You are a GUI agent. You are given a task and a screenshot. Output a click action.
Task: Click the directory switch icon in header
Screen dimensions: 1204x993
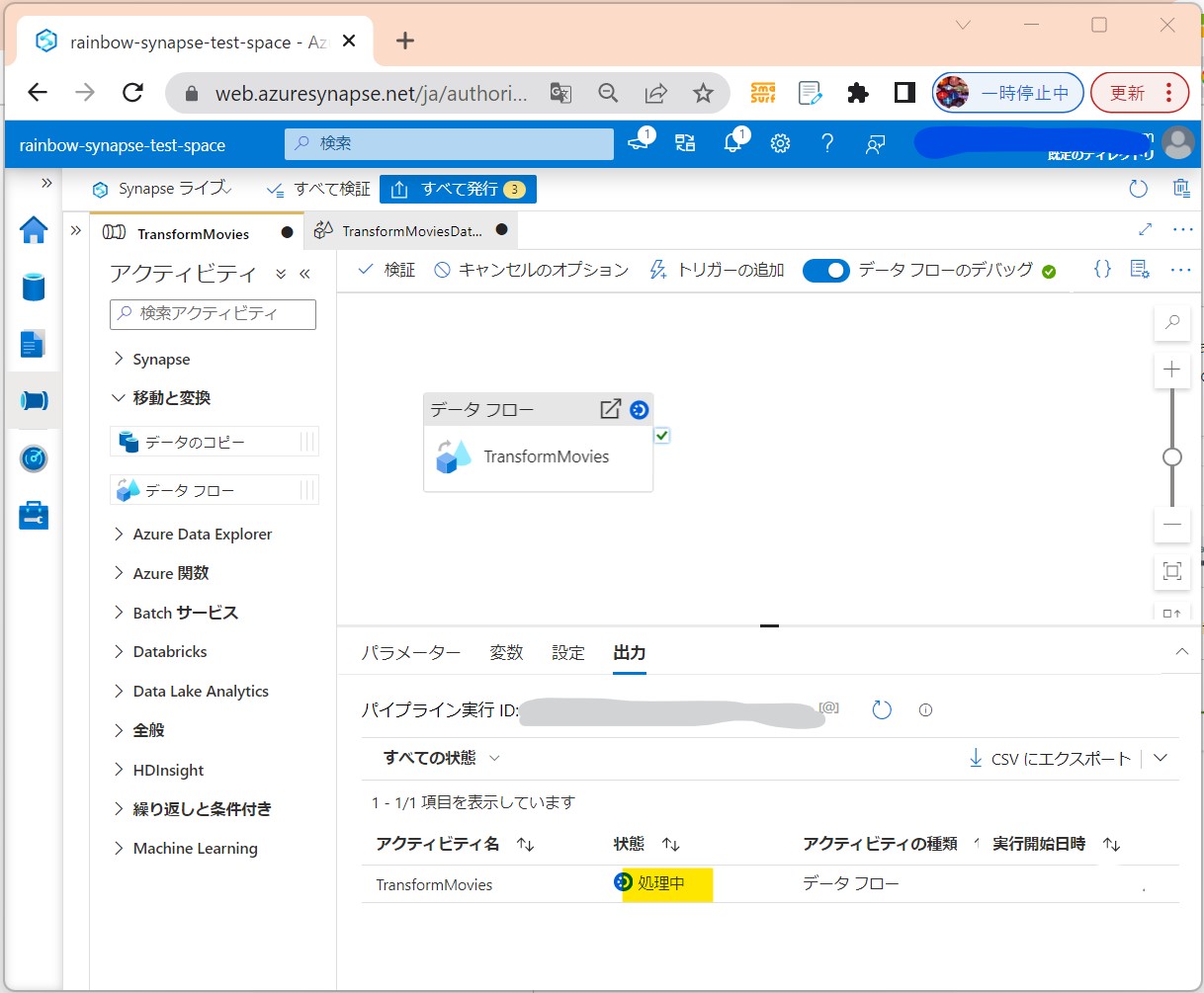click(x=685, y=144)
